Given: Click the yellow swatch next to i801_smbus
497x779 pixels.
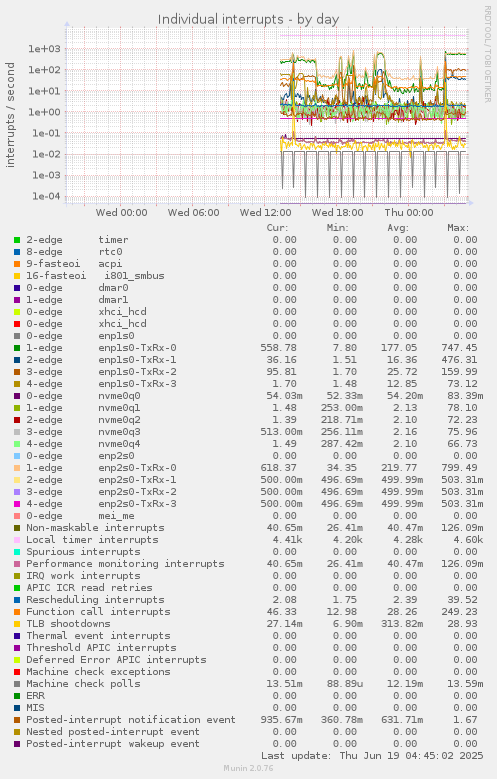Looking at the screenshot, I should coord(17,276).
